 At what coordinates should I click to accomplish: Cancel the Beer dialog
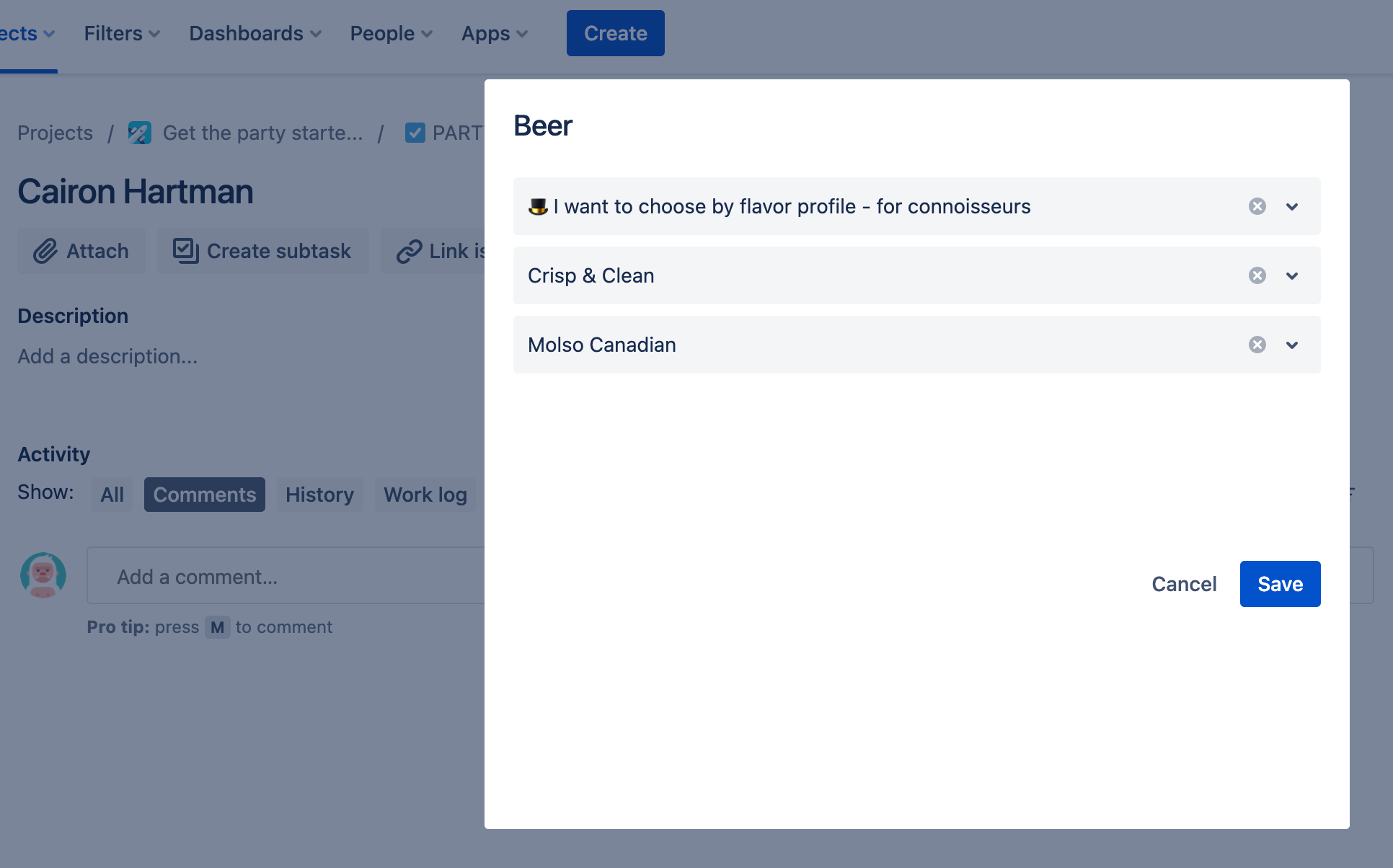click(x=1184, y=584)
